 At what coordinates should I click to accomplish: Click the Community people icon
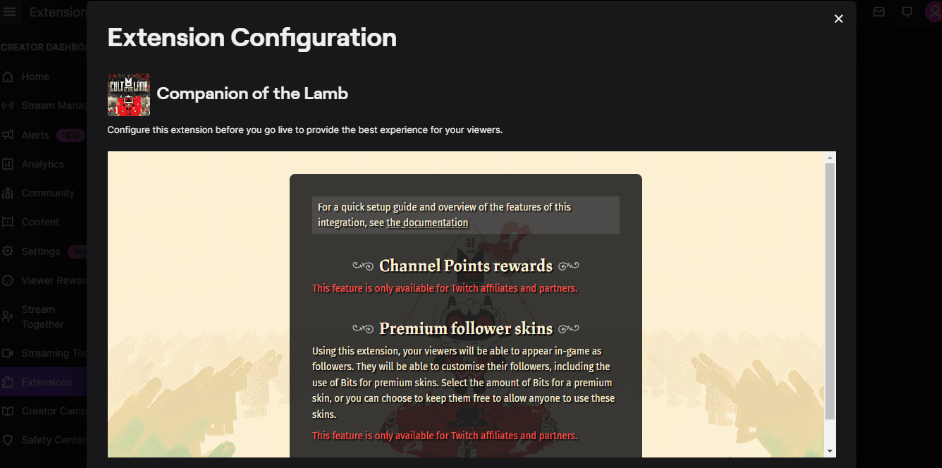tap(7, 193)
